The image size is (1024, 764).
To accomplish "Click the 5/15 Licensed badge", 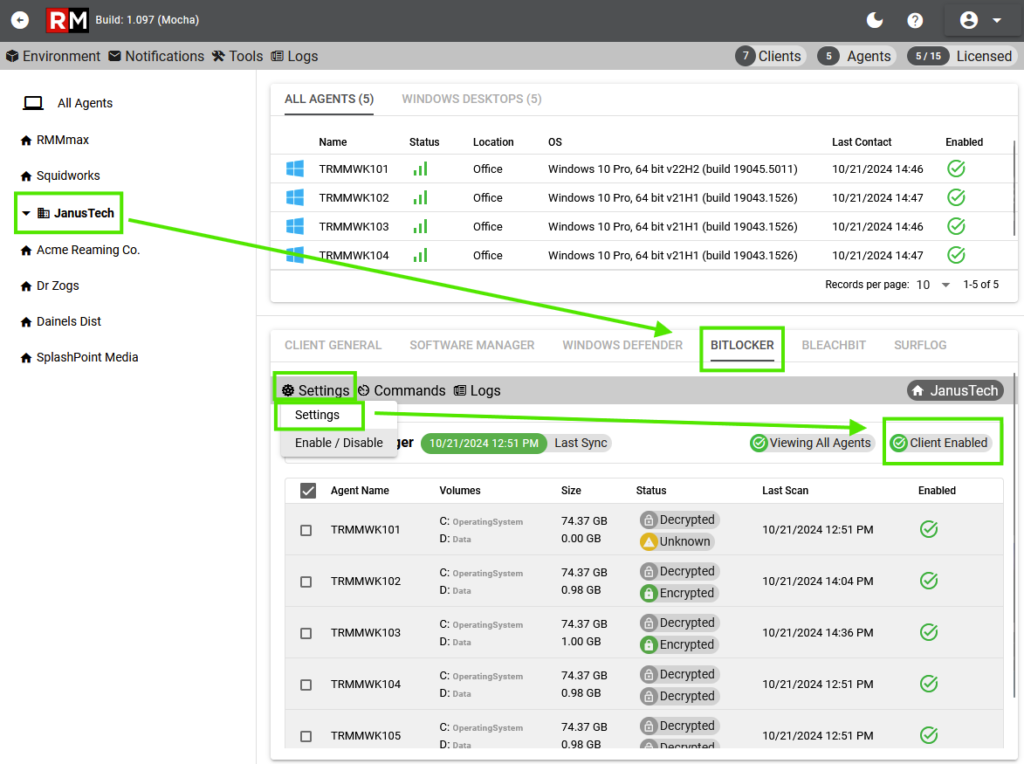I will tap(961, 56).
